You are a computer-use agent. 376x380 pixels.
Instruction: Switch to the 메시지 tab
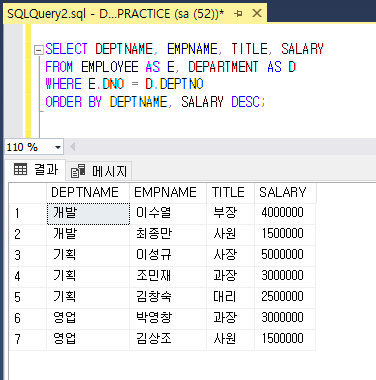click(99, 171)
